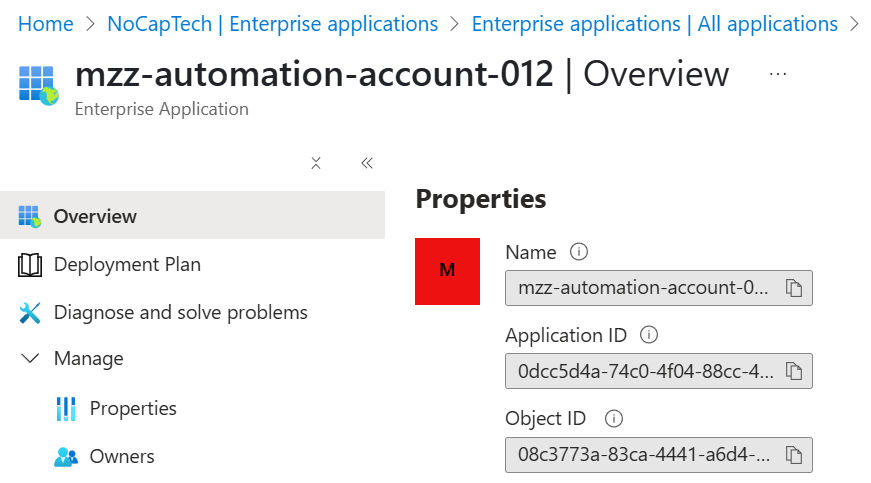Click the Manage section label
Screen dimensions: 871x483
pos(88,359)
